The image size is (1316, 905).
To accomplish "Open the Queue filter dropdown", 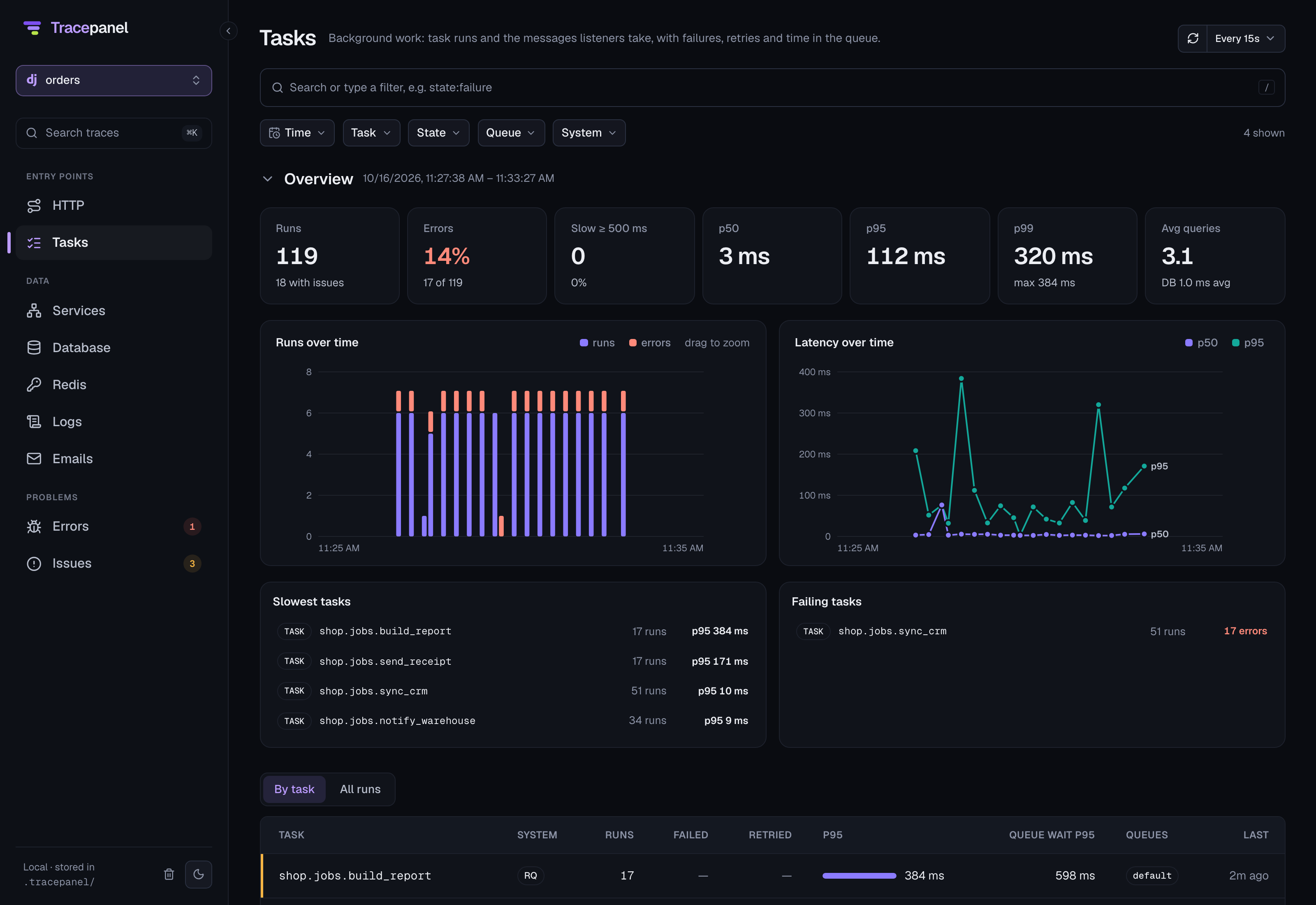I will coord(511,133).
